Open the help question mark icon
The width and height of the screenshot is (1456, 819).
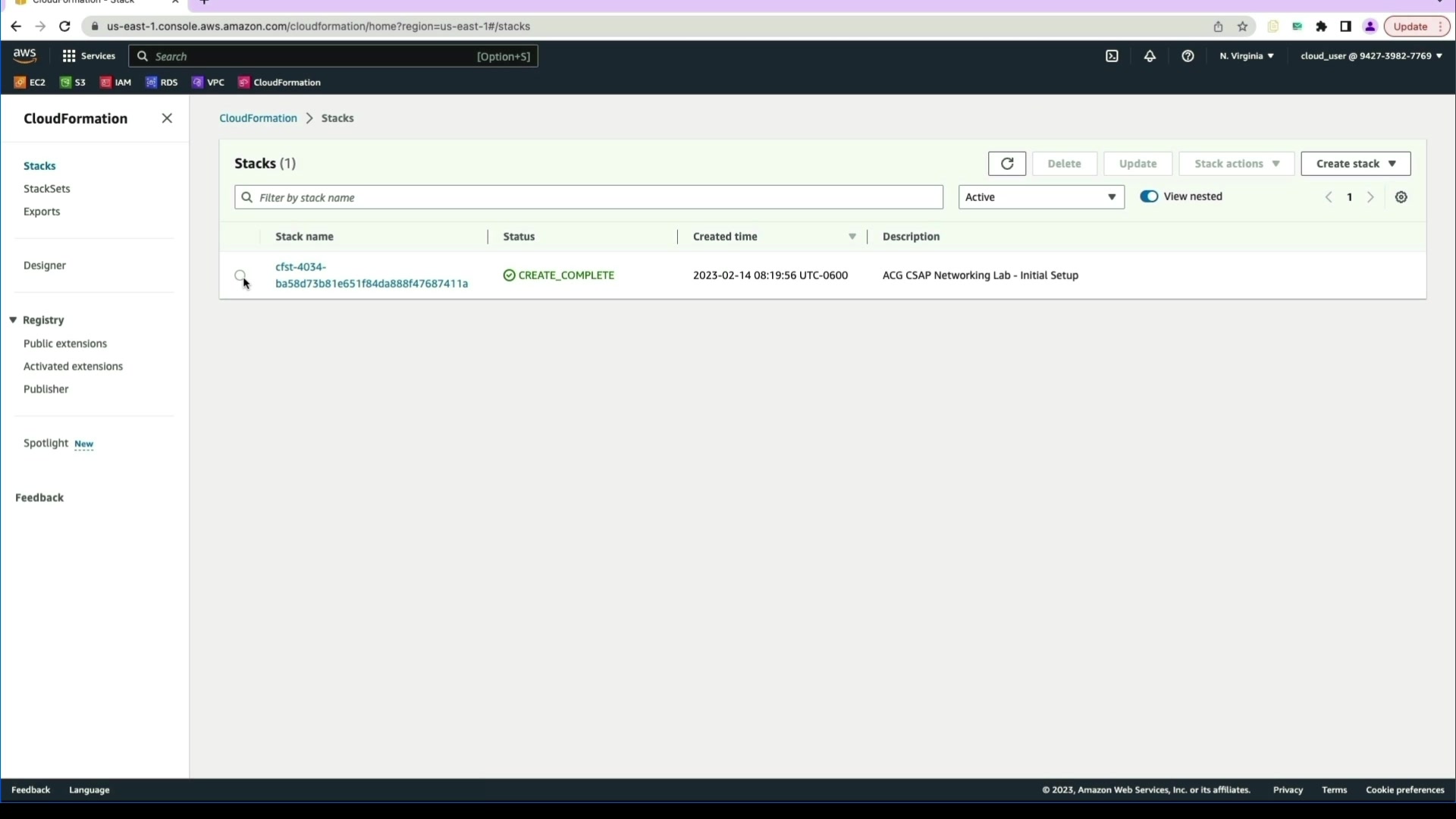[x=1188, y=56]
